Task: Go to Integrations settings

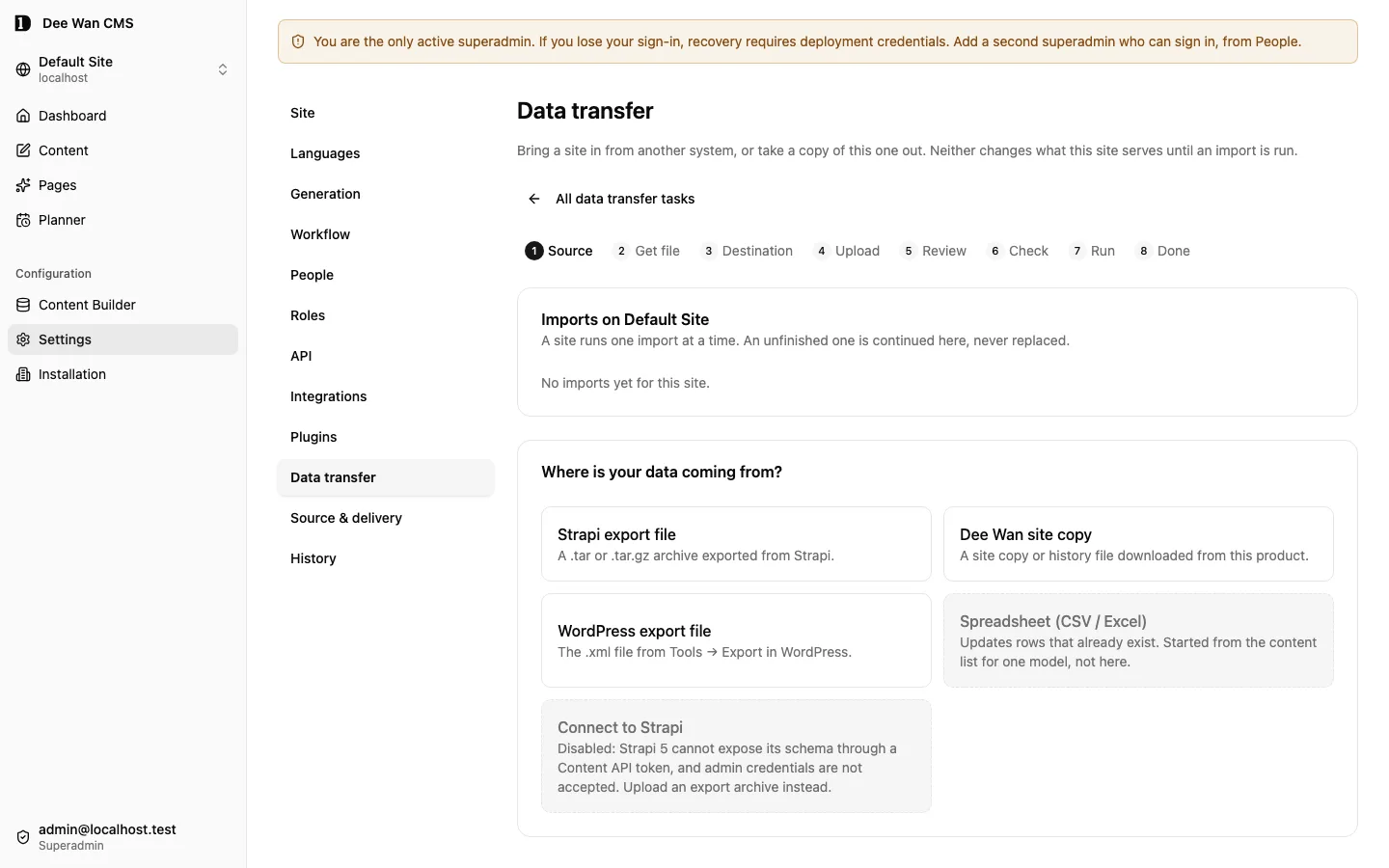Action: tap(386, 396)
